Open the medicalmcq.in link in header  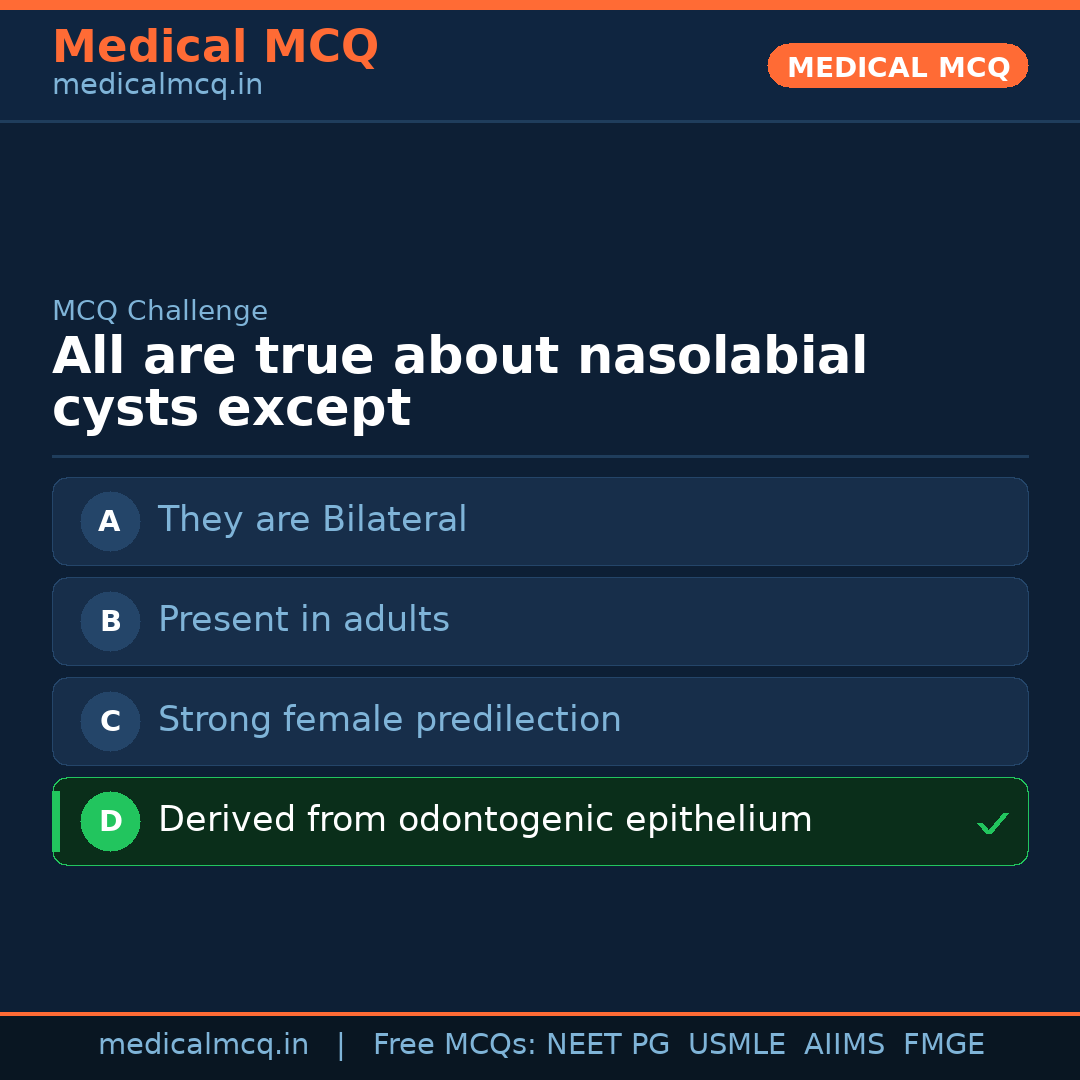[x=157, y=86]
